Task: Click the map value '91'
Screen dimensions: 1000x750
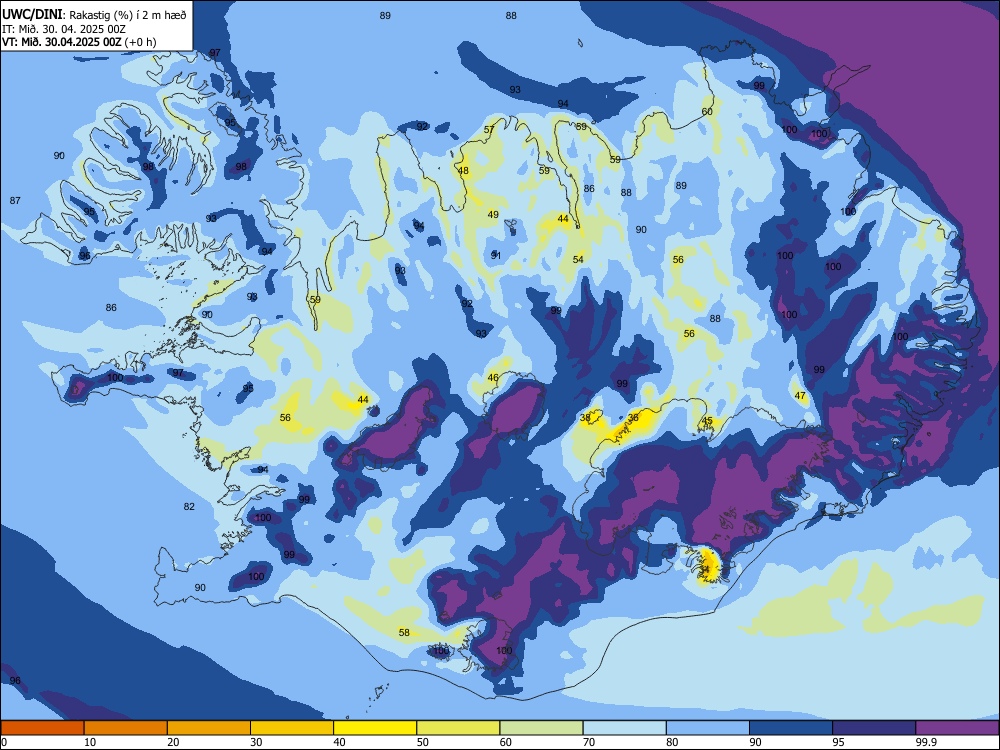Action: [496, 255]
